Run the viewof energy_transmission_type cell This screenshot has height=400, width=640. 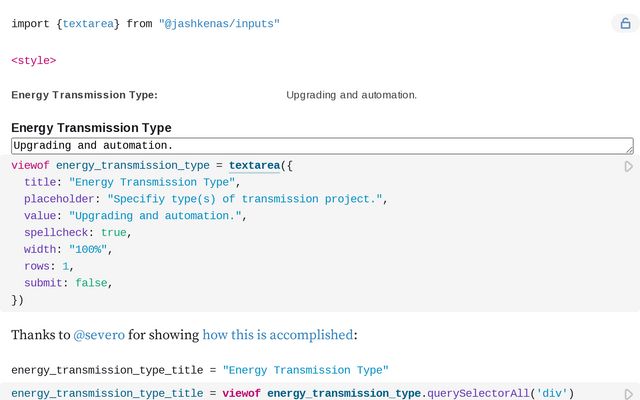tap(629, 166)
